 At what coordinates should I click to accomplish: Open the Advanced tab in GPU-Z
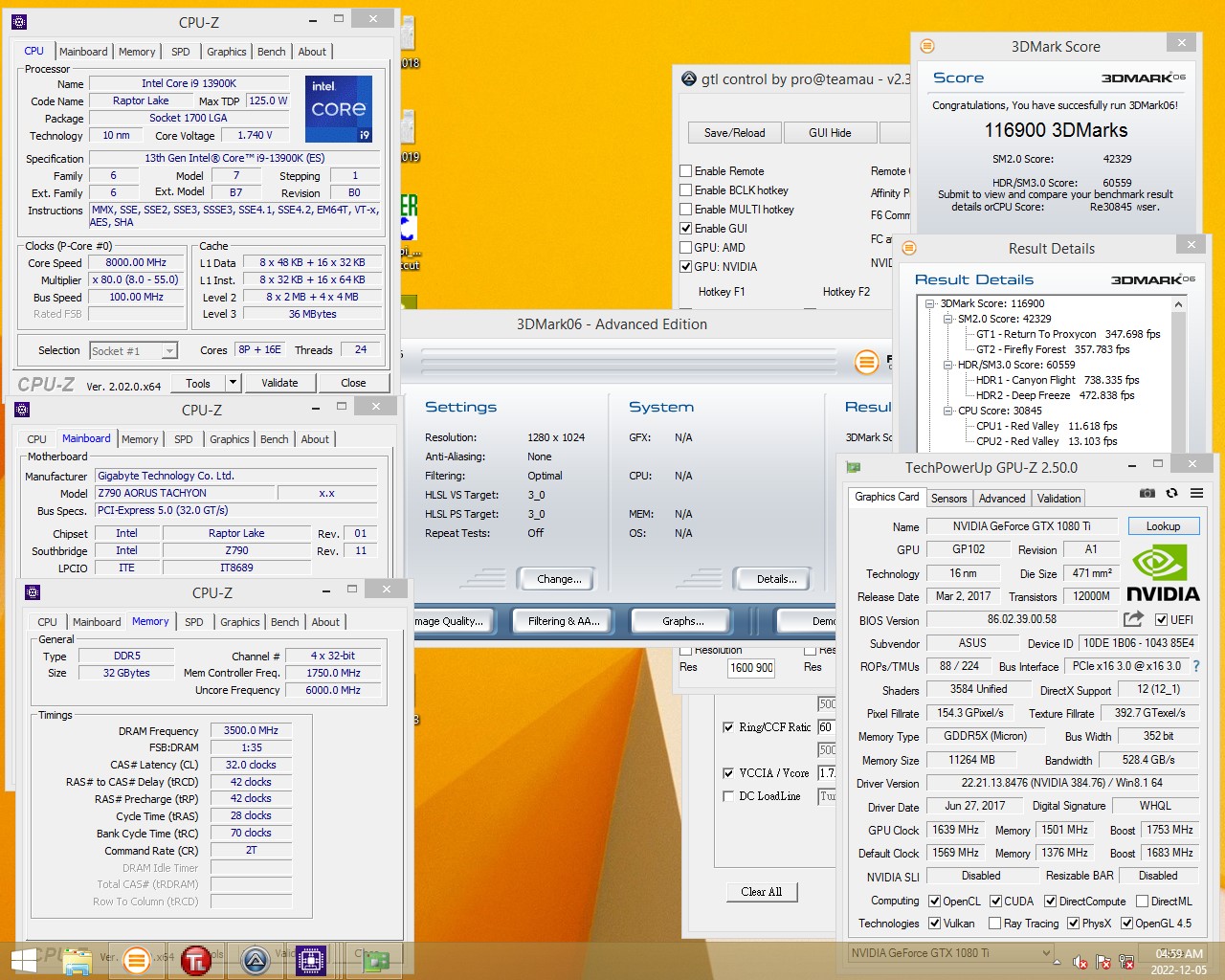tap(1002, 499)
